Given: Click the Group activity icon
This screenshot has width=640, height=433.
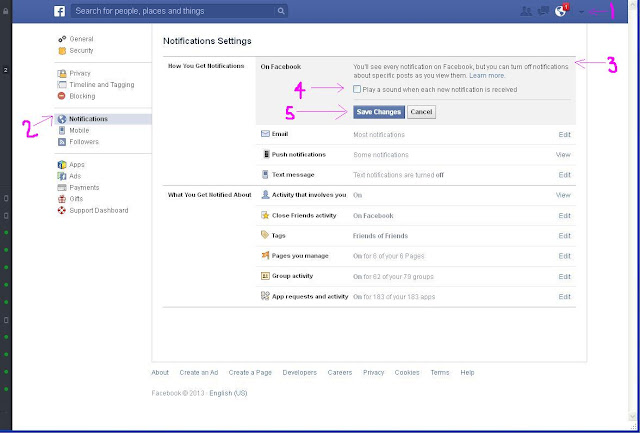Looking at the screenshot, I should pos(265,276).
